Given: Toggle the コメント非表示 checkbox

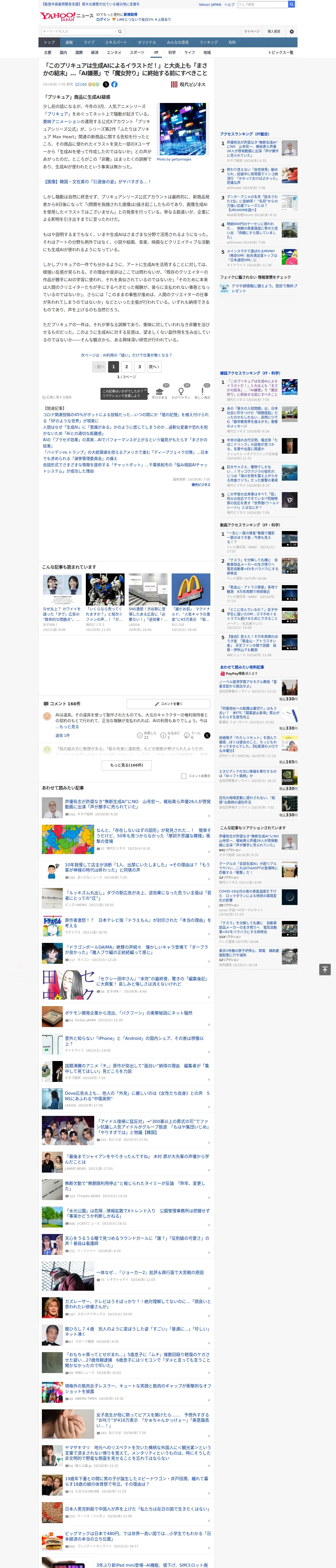Looking at the screenshot, I should pyautogui.click(x=183, y=776).
